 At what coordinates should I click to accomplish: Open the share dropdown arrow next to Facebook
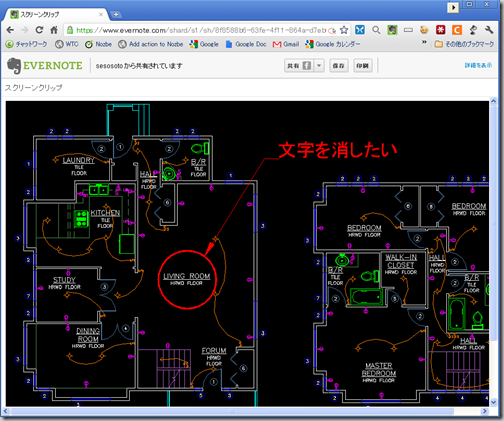point(319,66)
